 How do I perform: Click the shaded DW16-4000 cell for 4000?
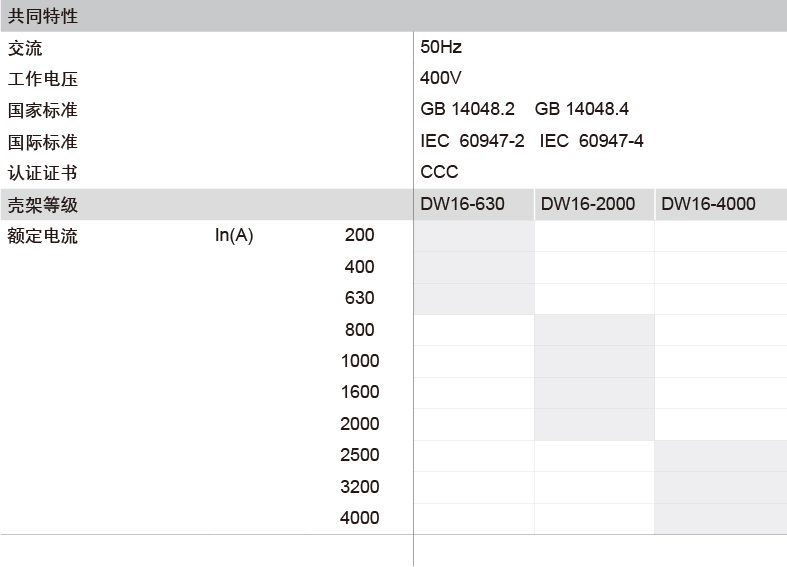pyautogui.click(x=720, y=518)
